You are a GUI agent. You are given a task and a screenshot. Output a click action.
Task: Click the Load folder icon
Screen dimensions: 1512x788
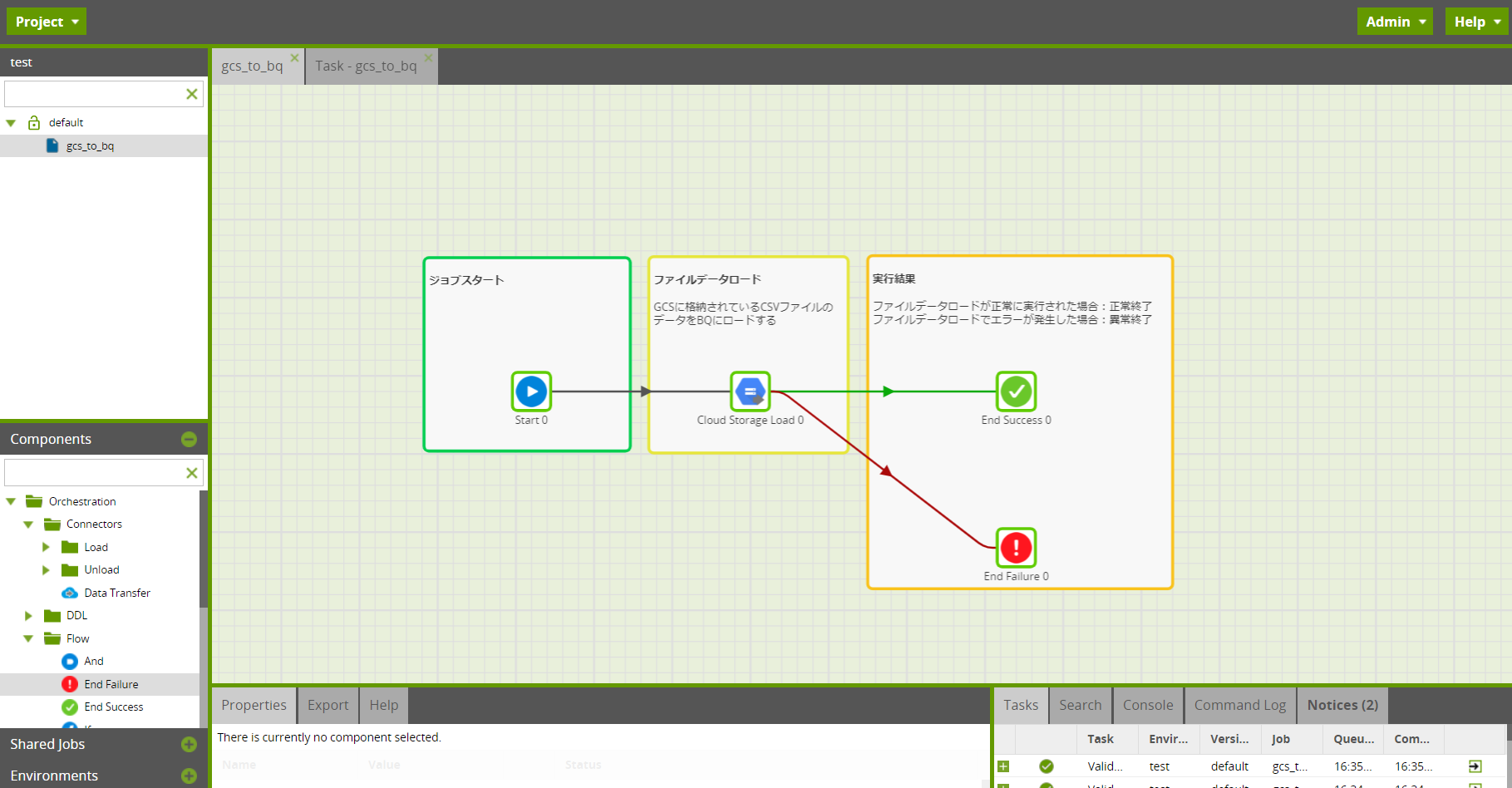click(70, 547)
